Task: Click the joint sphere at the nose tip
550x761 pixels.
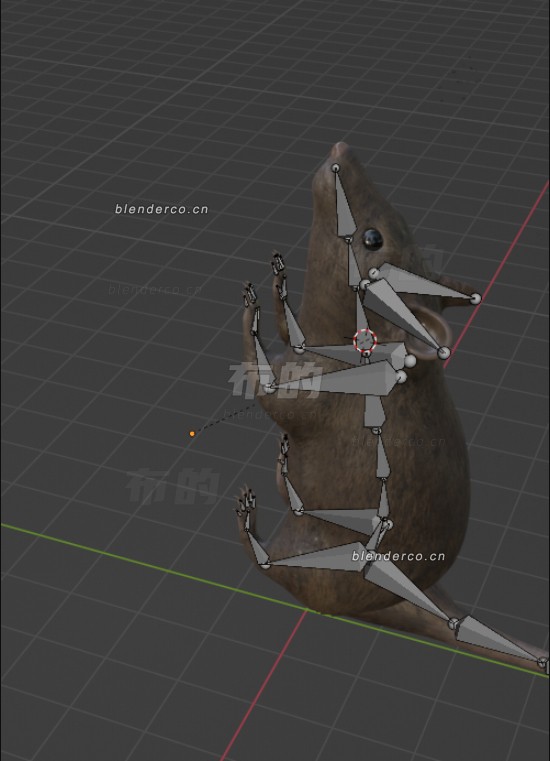Action: pos(335,168)
